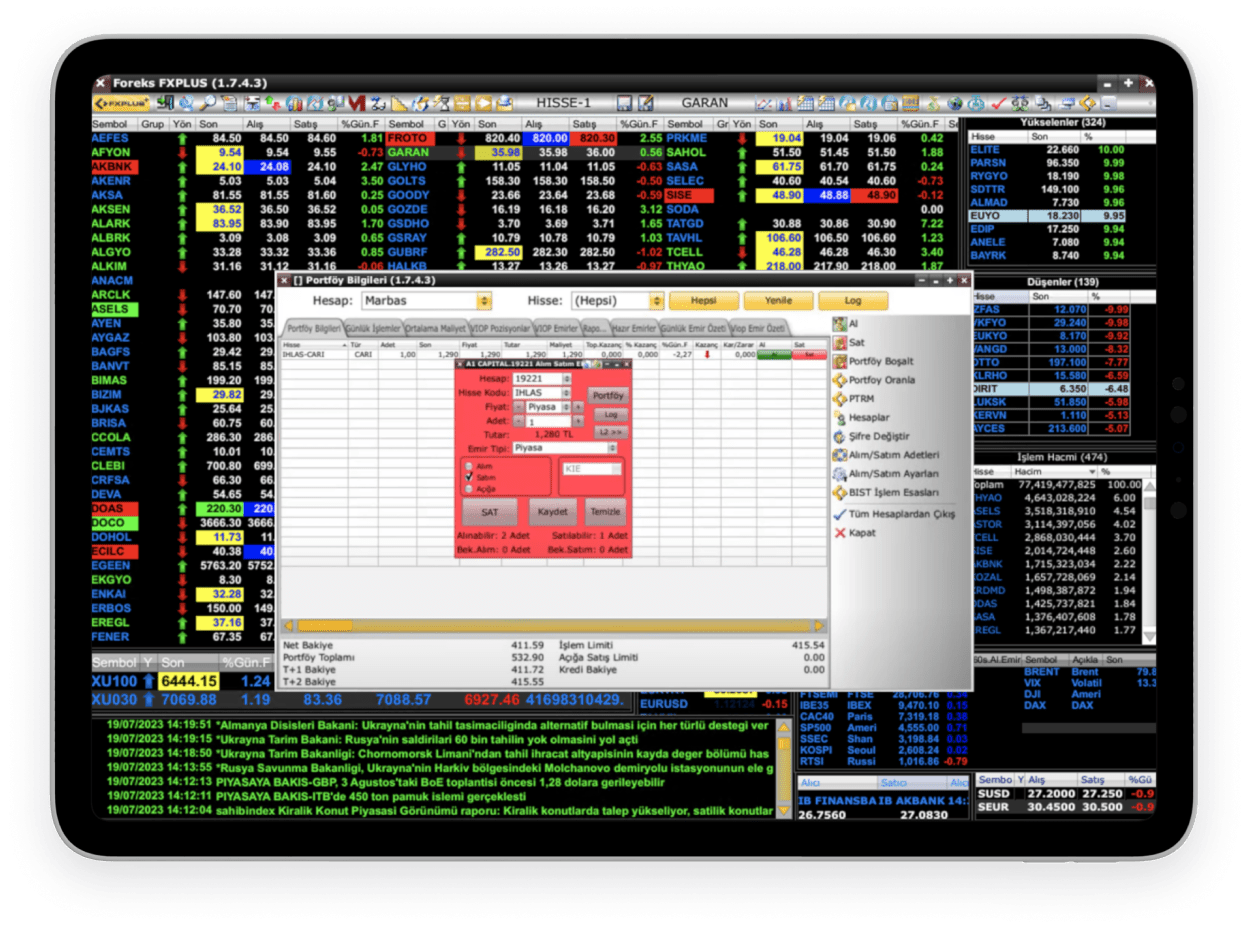1248x928 pixels.
Task: Switch to the Günlük İşlemler tab
Action: [373, 329]
